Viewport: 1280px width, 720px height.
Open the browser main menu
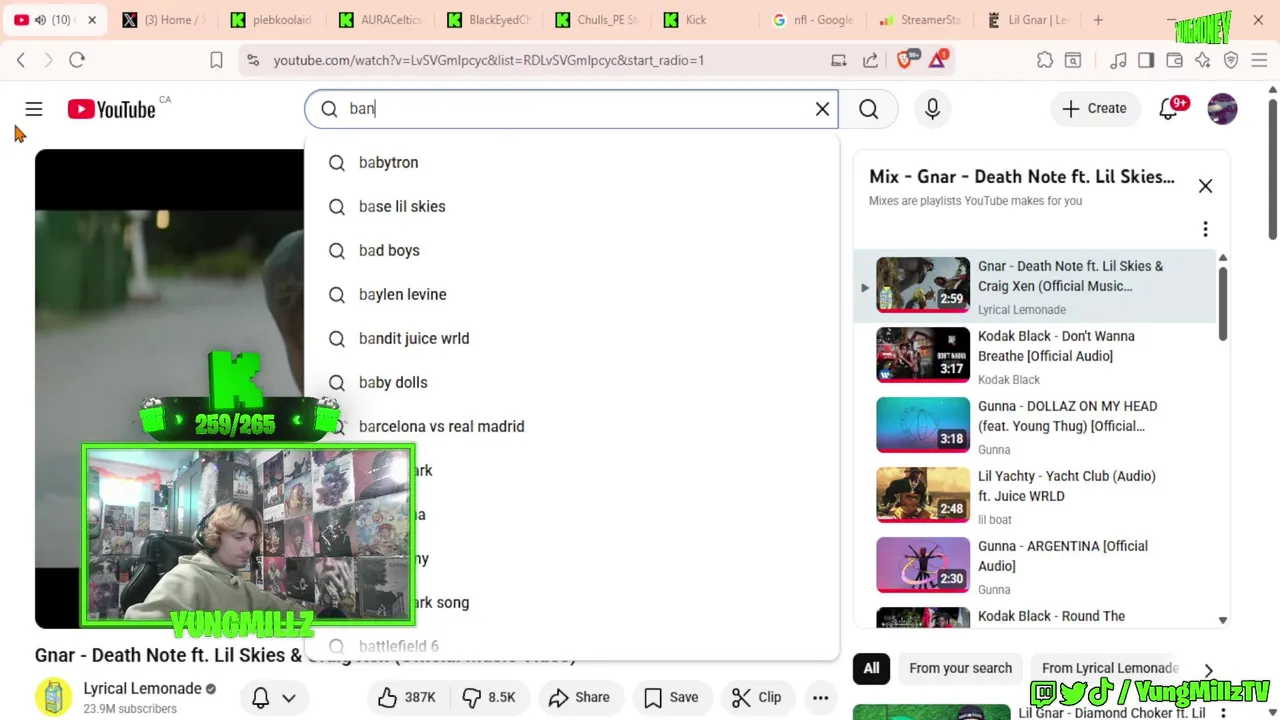coord(1259,60)
